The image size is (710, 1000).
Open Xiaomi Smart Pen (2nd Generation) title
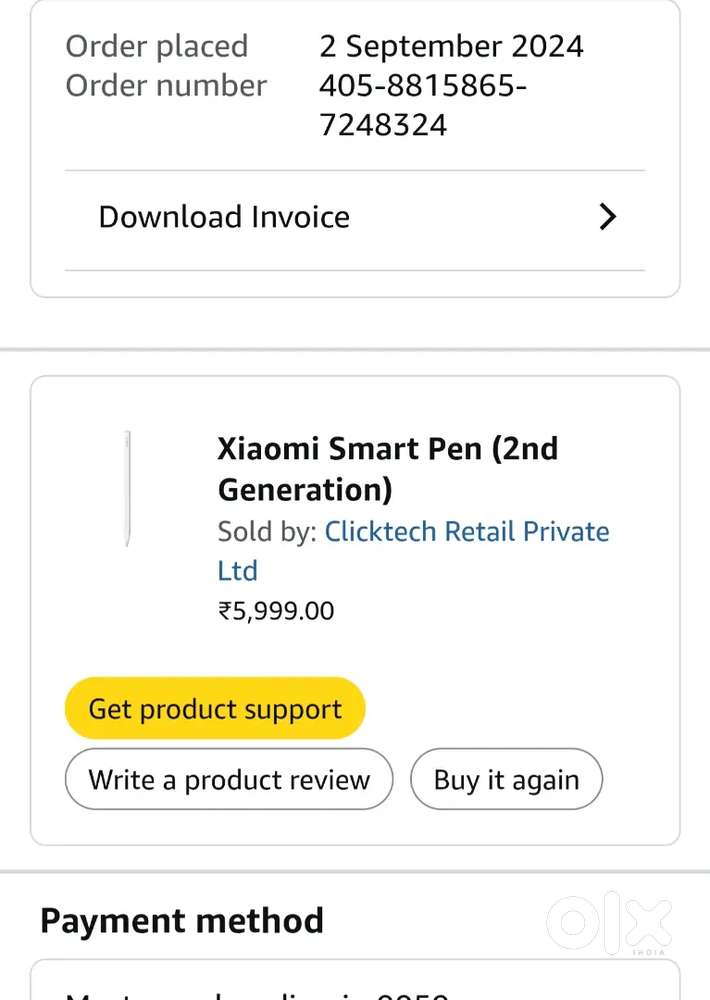point(387,449)
